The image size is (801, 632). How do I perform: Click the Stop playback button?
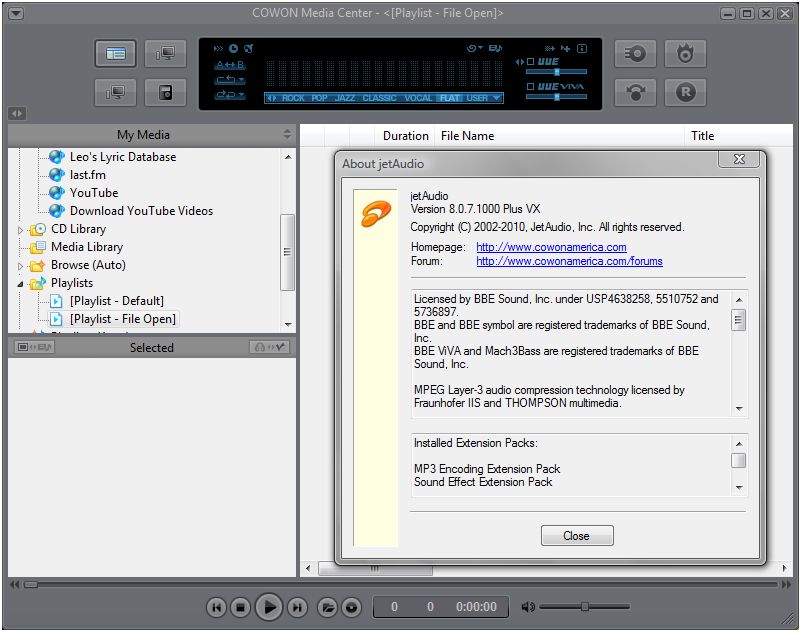click(240, 607)
